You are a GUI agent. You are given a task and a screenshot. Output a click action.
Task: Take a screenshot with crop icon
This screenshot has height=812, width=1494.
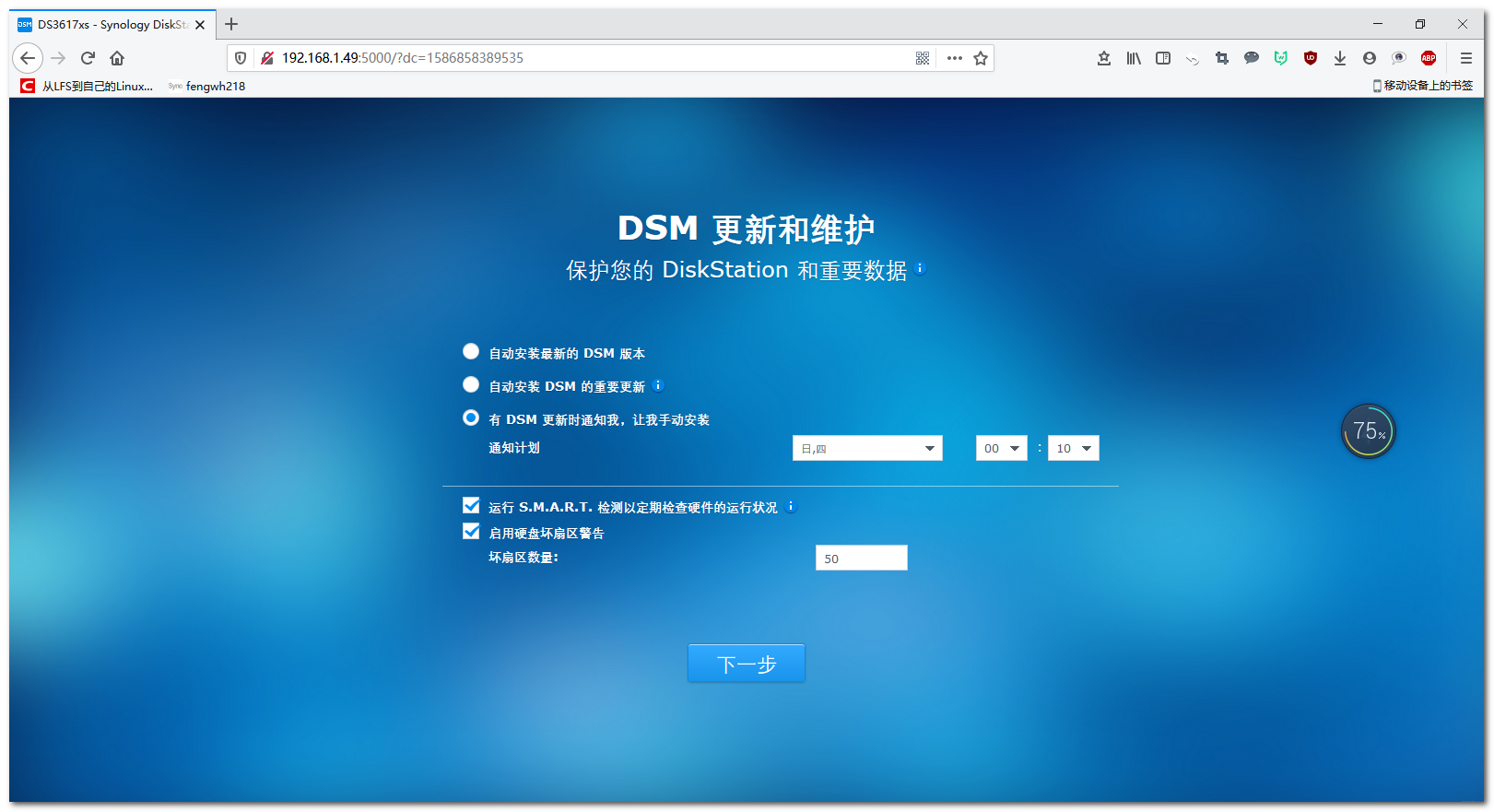pos(1222,58)
